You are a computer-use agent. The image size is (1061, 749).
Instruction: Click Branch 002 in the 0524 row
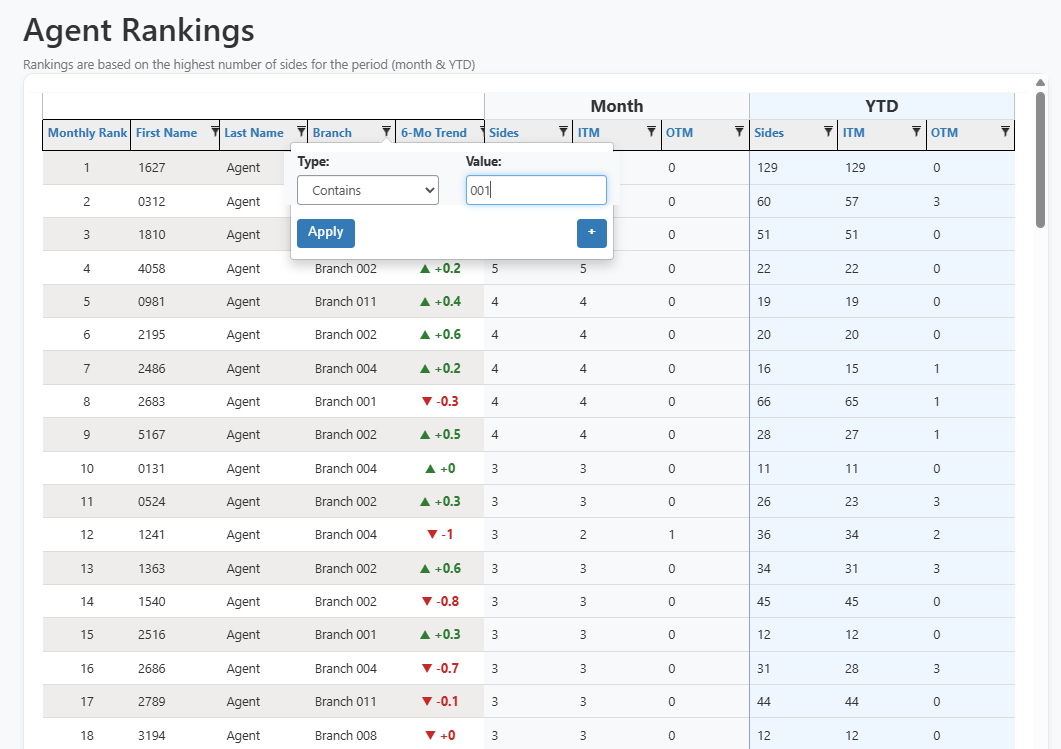(x=346, y=502)
